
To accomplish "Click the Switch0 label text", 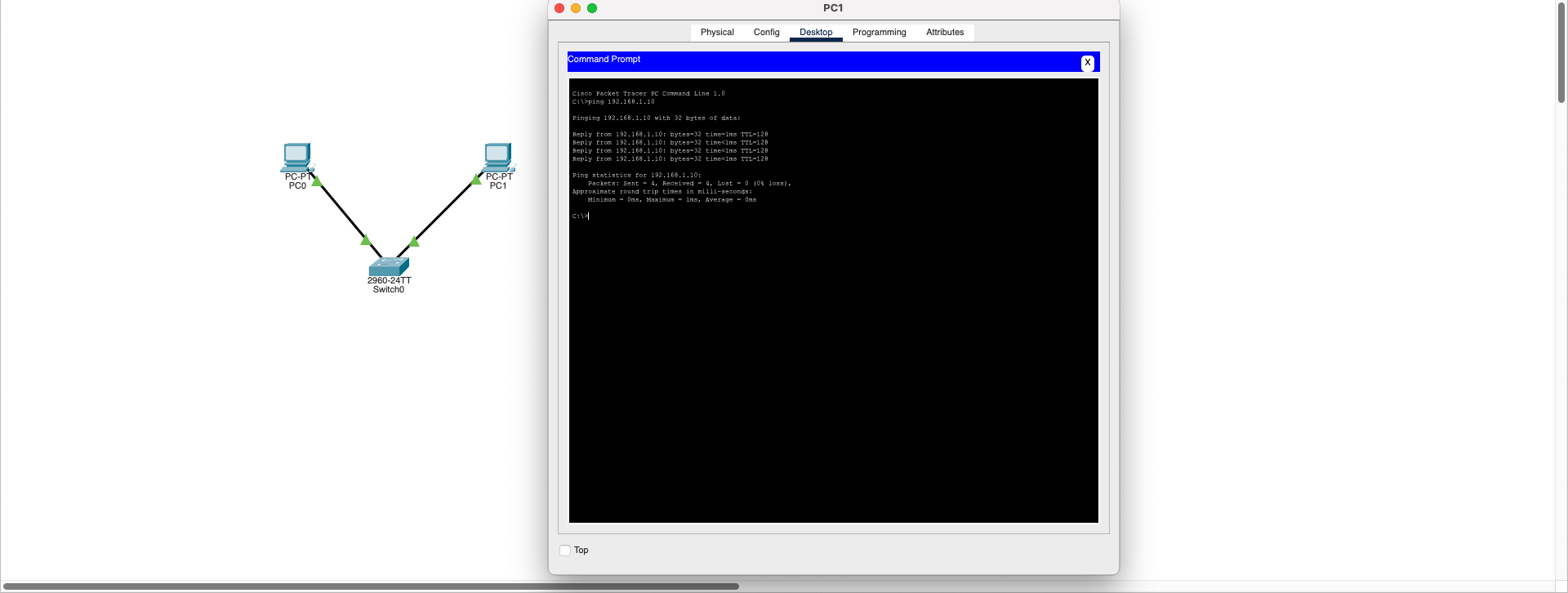I will click(x=389, y=290).
